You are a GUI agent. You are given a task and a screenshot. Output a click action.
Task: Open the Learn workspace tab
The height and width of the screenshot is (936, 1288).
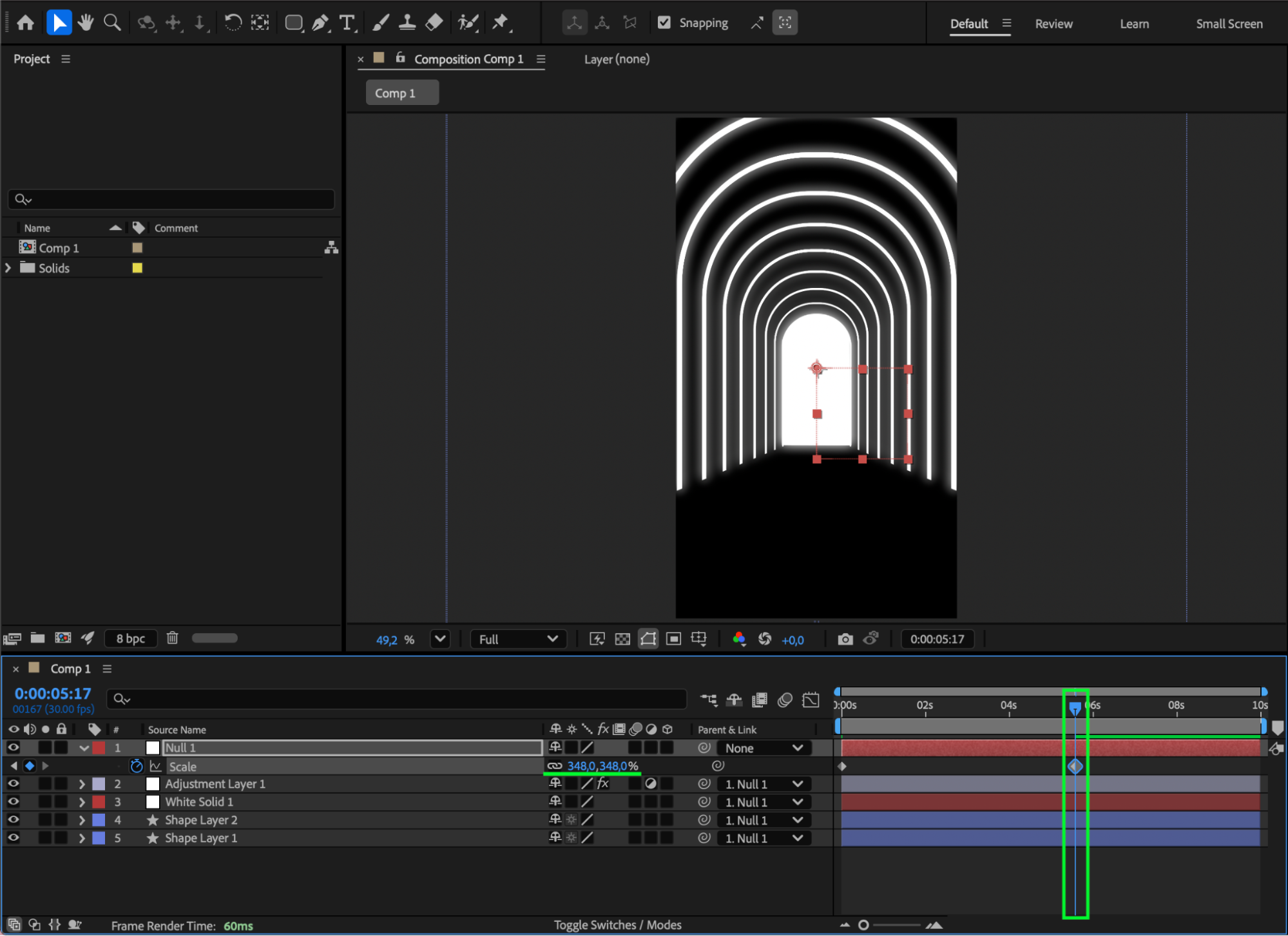point(1134,24)
